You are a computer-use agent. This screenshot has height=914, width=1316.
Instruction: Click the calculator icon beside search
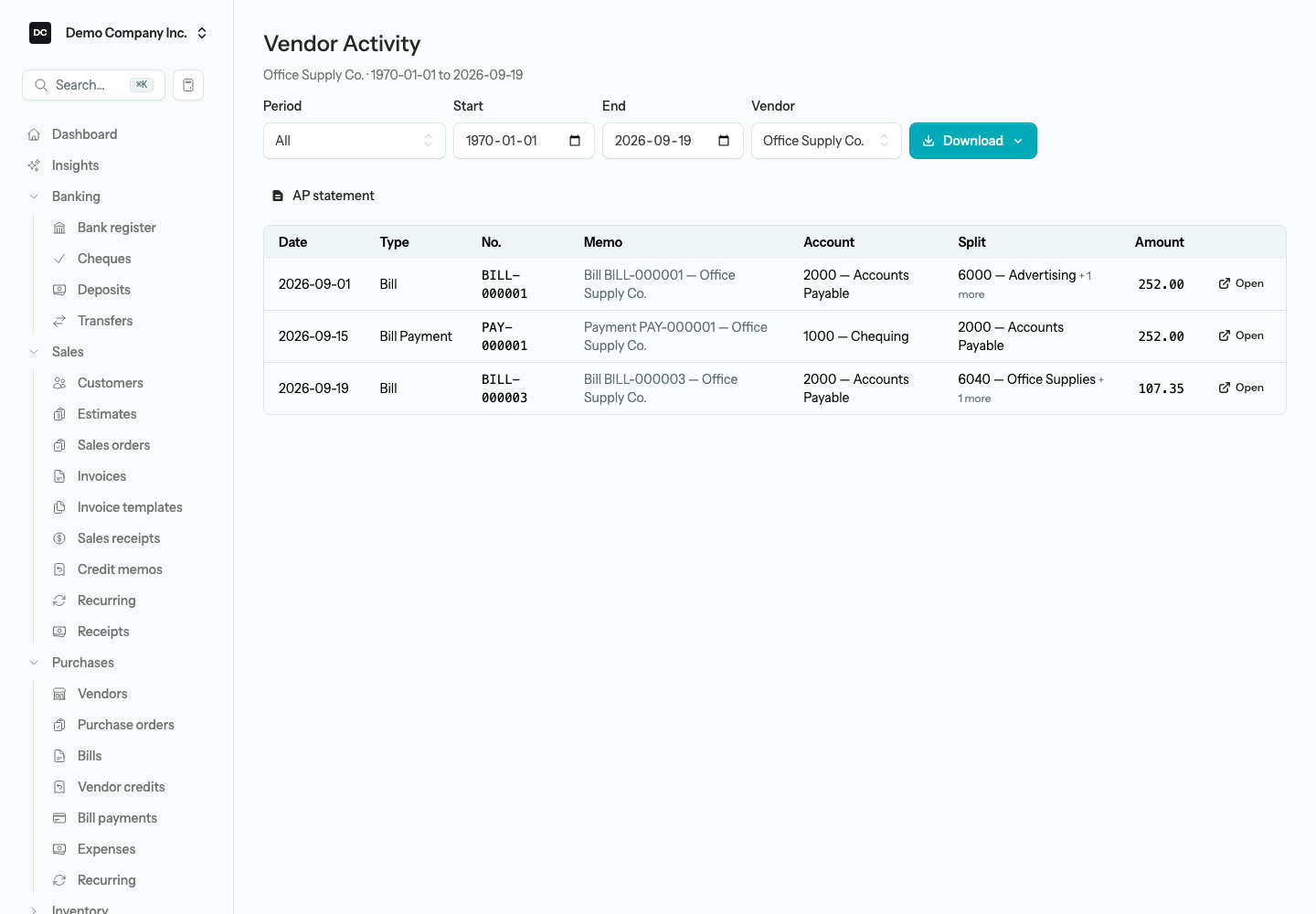point(188,85)
